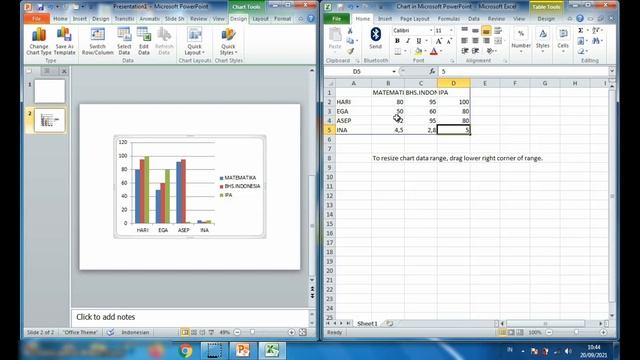Click Fit slide to window button

(302, 333)
